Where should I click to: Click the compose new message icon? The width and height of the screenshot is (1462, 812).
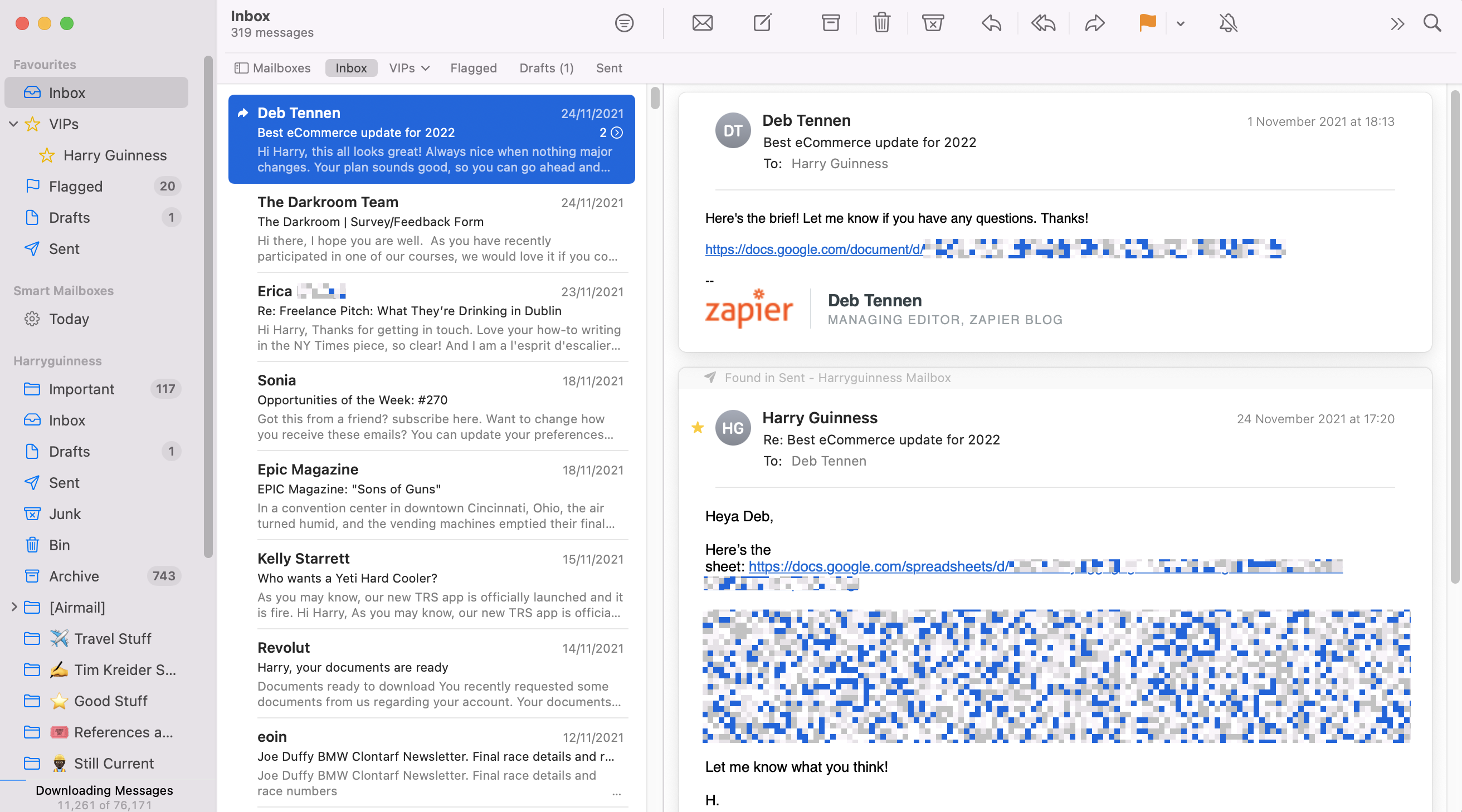point(763,22)
